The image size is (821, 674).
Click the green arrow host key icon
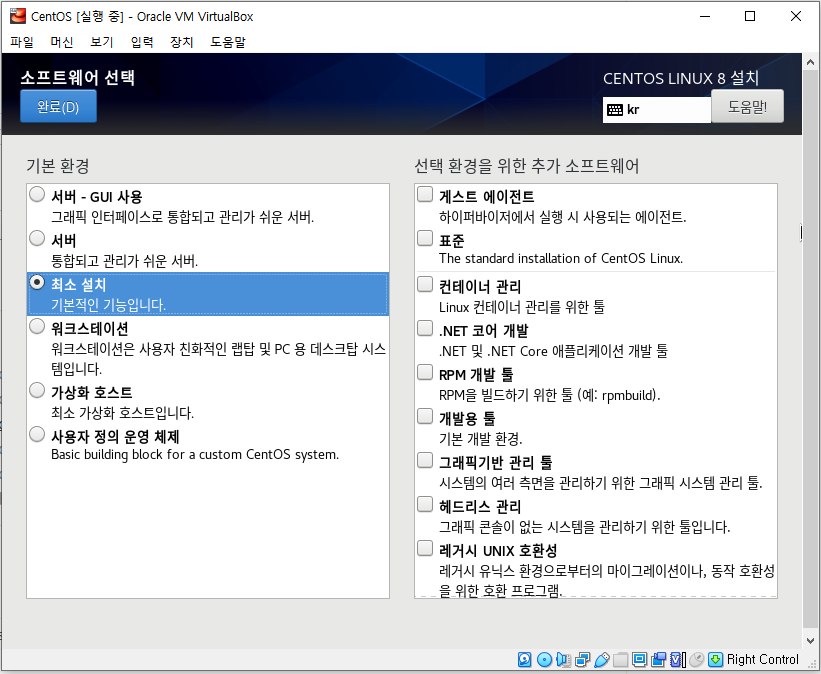pyautogui.click(x=716, y=659)
